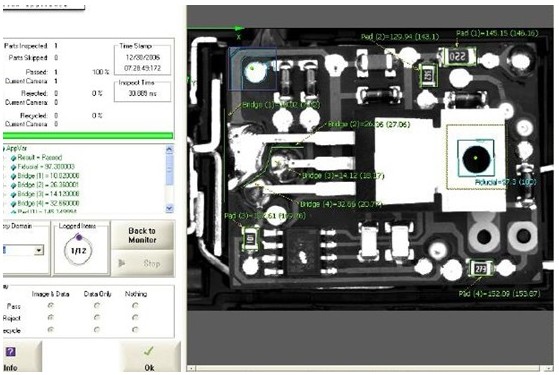Click the Stop button

pyautogui.click(x=143, y=263)
